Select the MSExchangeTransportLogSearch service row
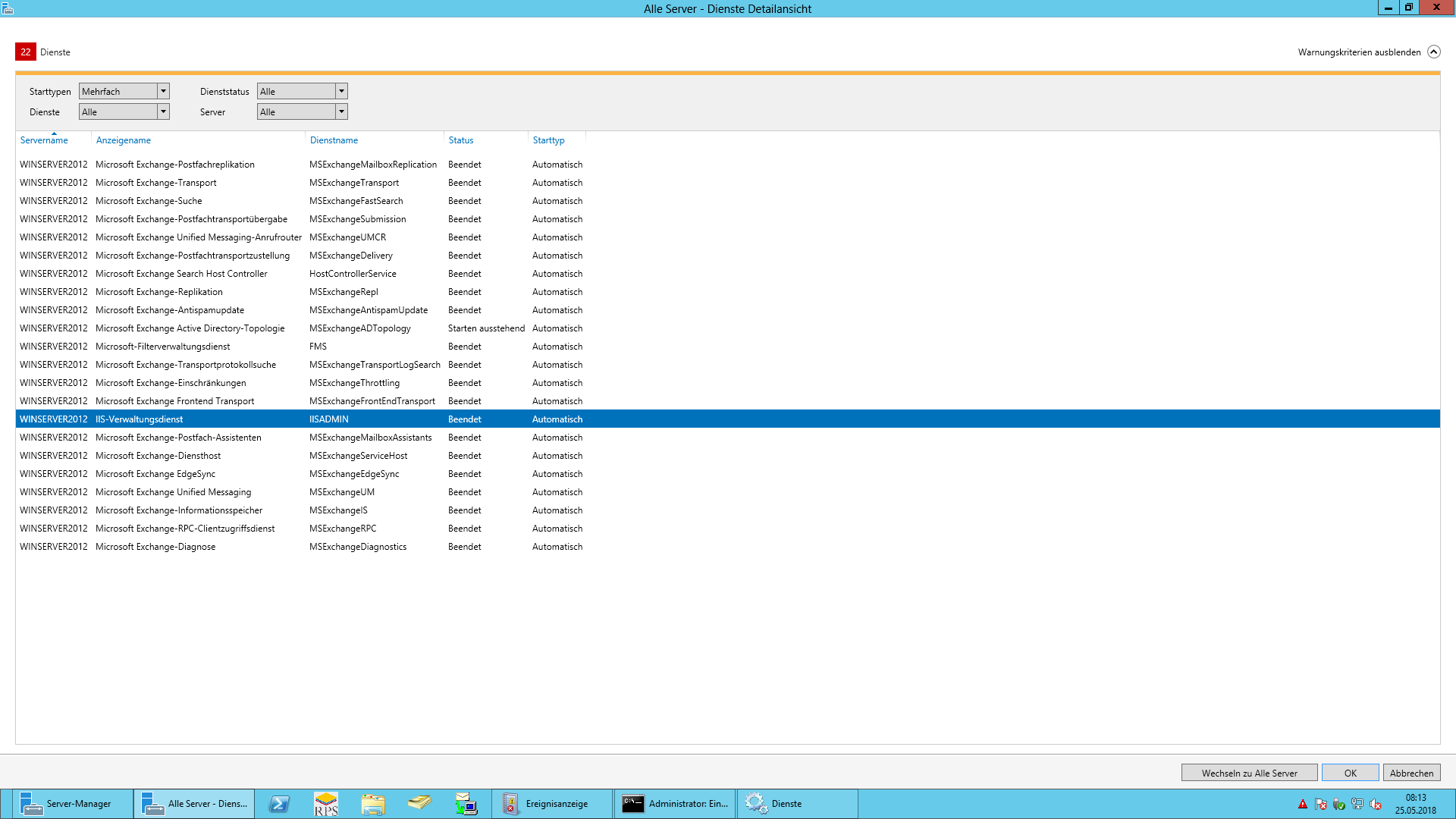Image resolution: width=1456 pixels, height=819 pixels. 728,365
